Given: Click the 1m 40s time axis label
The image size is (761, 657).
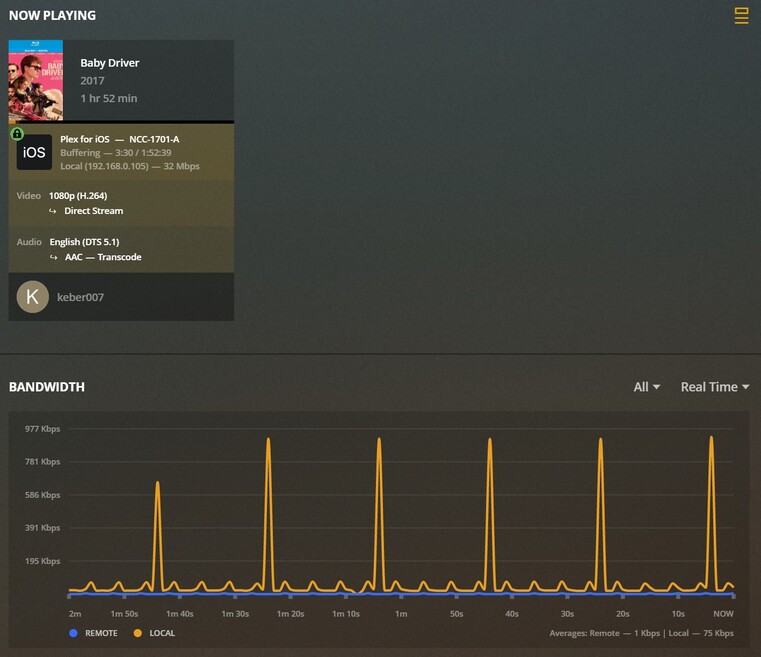Looking at the screenshot, I should [180, 614].
